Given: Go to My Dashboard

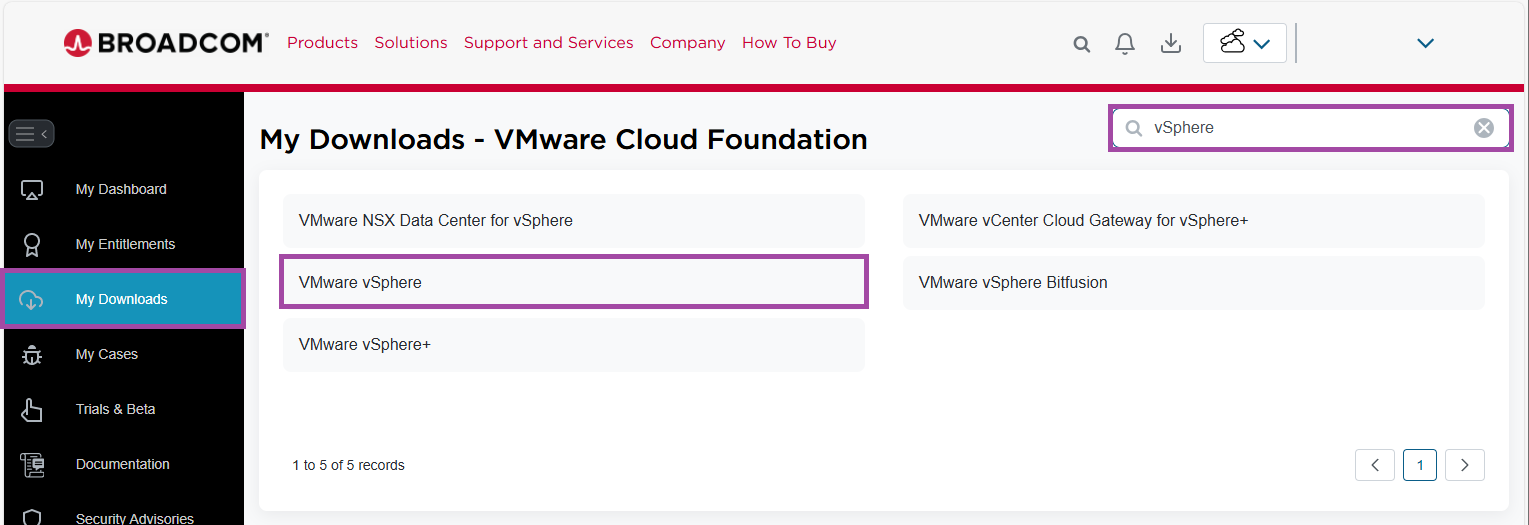Looking at the screenshot, I should [121, 189].
